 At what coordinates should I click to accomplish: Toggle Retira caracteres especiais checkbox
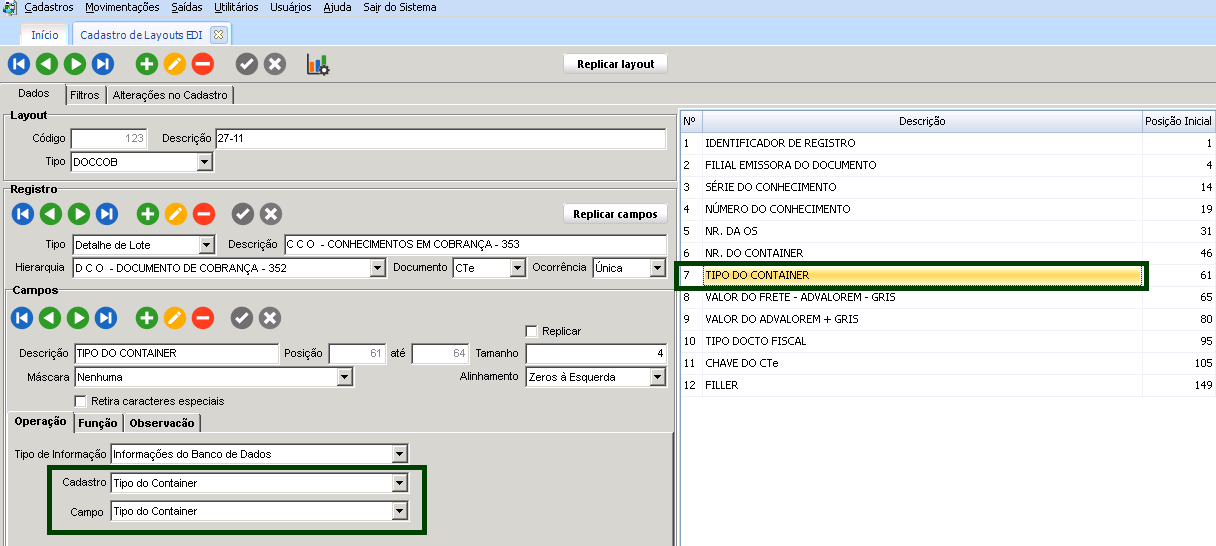pos(81,401)
